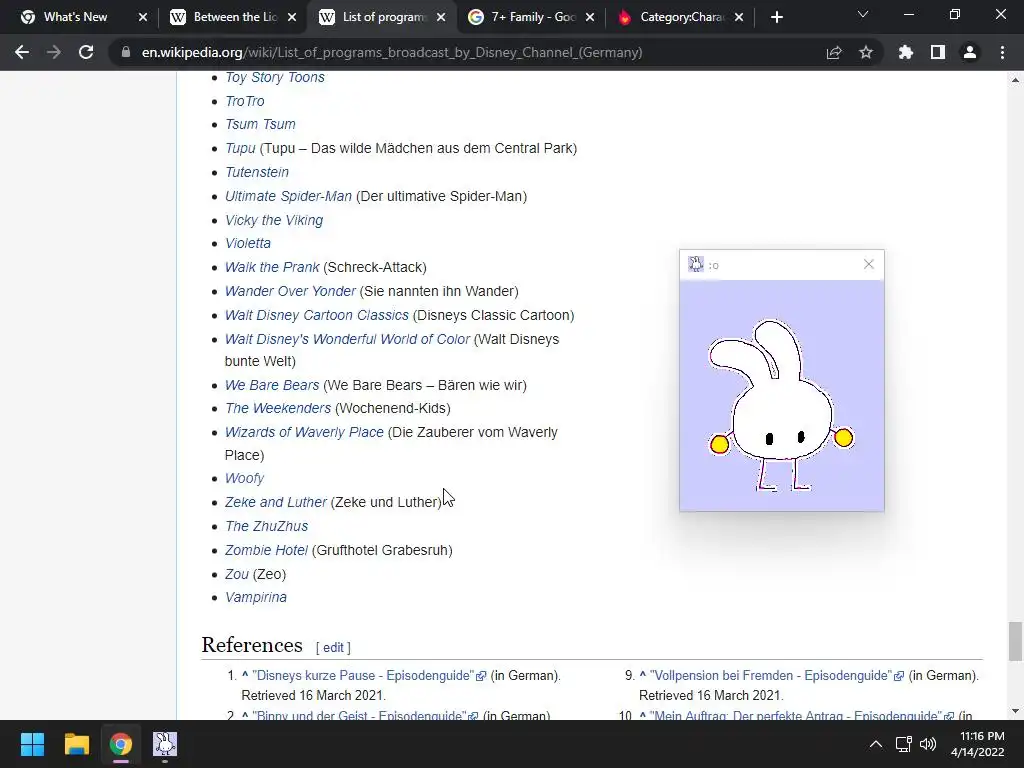The width and height of the screenshot is (1024, 768).
Task: Close the Between the Lions tab
Action: pyautogui.click(x=292, y=18)
